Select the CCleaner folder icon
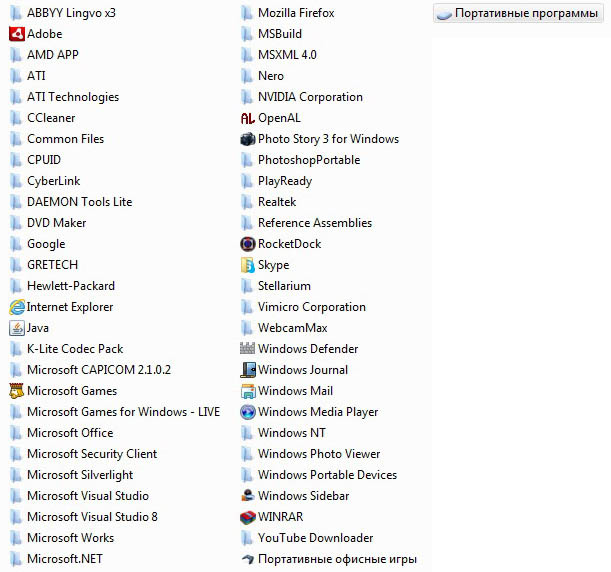Viewport: 611px width, 572px height. (x=16, y=118)
